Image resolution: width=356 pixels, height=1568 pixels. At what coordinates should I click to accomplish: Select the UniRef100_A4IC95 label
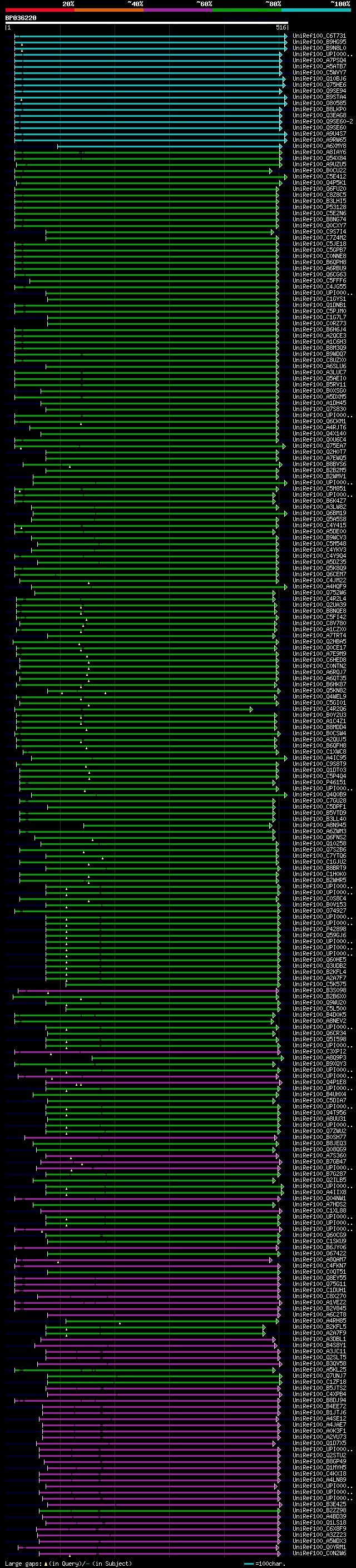[319, 758]
